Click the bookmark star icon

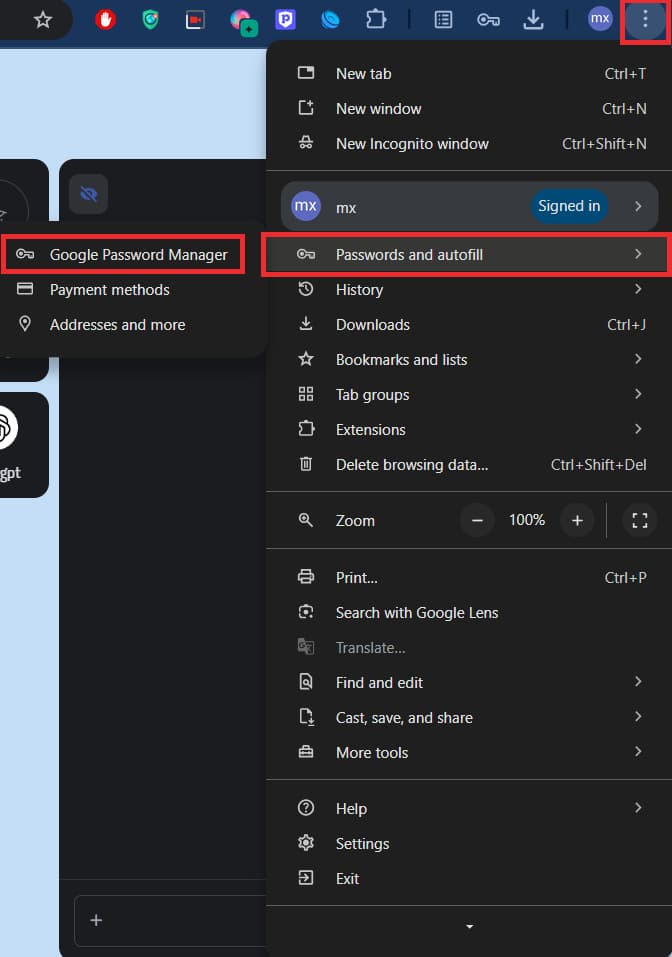(42, 20)
